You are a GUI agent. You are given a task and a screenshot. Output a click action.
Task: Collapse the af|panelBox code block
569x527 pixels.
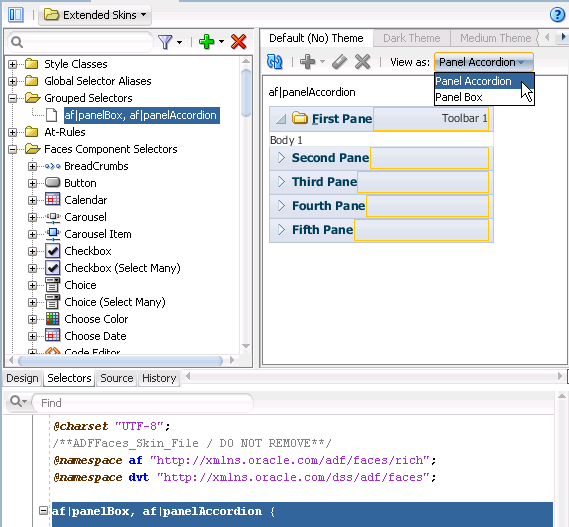point(43,511)
